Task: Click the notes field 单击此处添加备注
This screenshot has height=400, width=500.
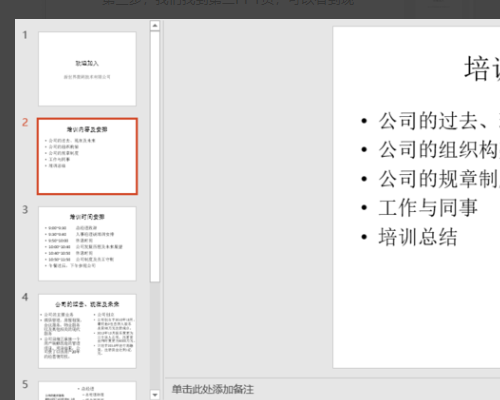Action: tap(213, 389)
